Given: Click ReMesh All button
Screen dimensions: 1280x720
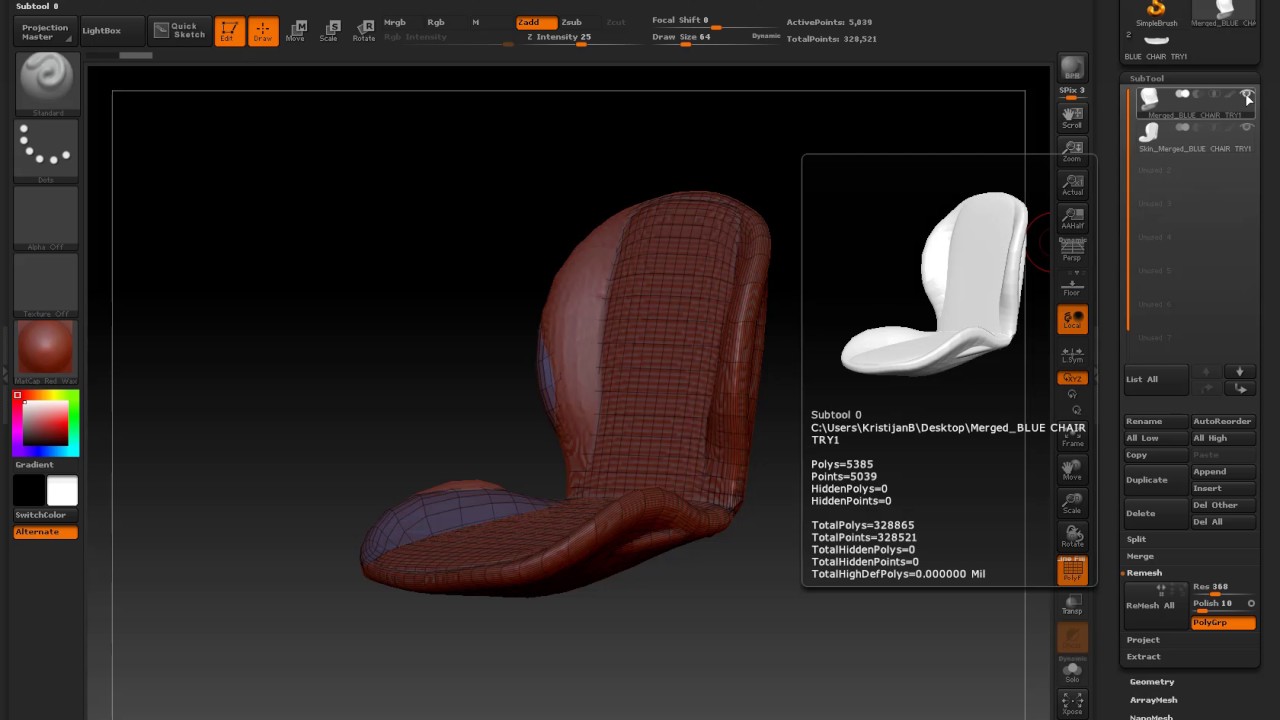Looking at the screenshot, I should coord(1156,606).
